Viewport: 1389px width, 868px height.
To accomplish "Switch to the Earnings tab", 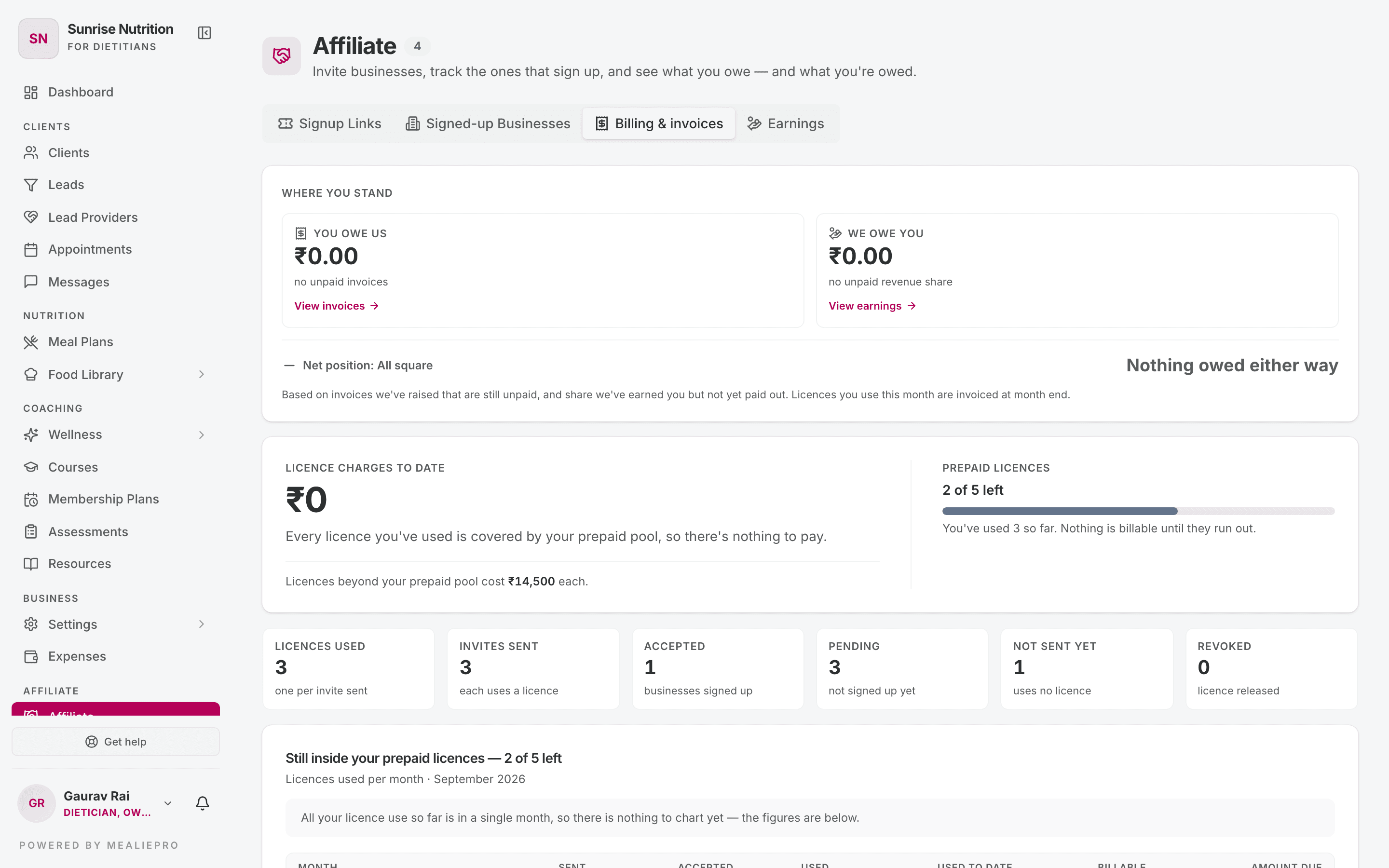I will coord(785,123).
